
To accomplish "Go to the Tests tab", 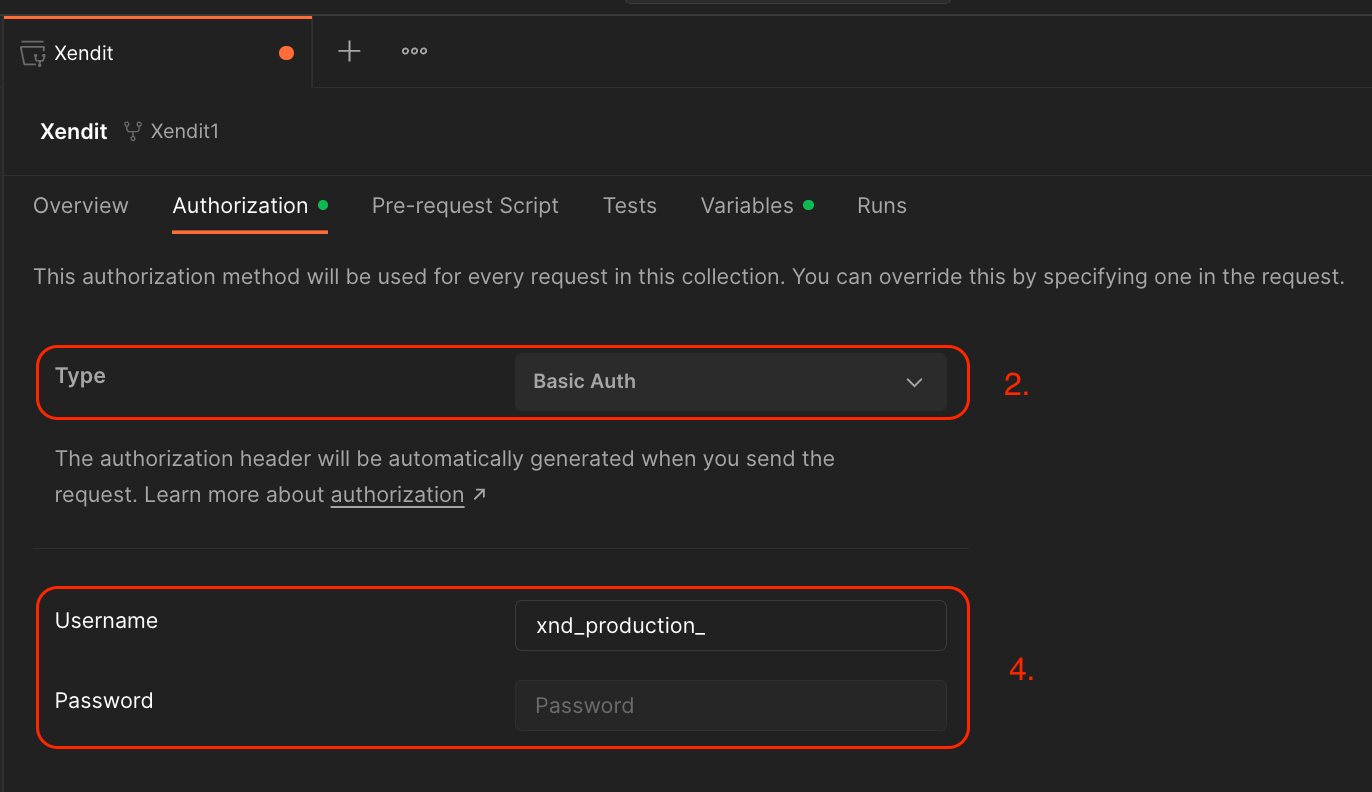I will 630,206.
